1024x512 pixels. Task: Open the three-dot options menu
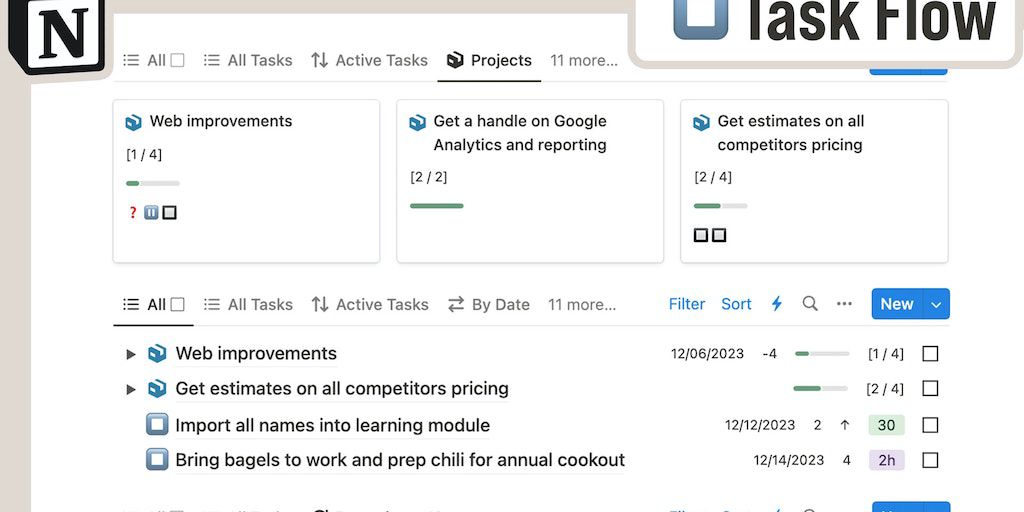(844, 304)
